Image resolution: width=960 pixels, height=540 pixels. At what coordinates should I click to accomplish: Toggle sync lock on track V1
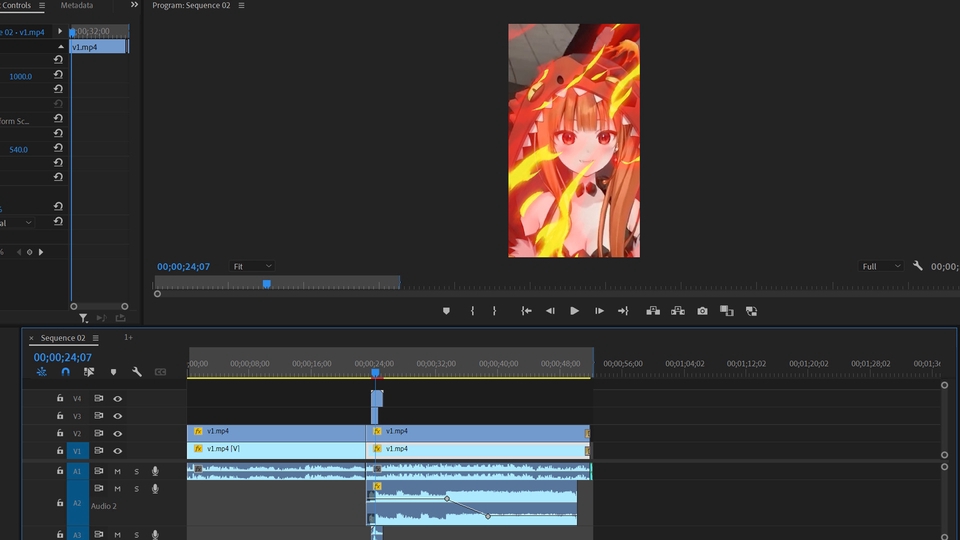(99, 451)
